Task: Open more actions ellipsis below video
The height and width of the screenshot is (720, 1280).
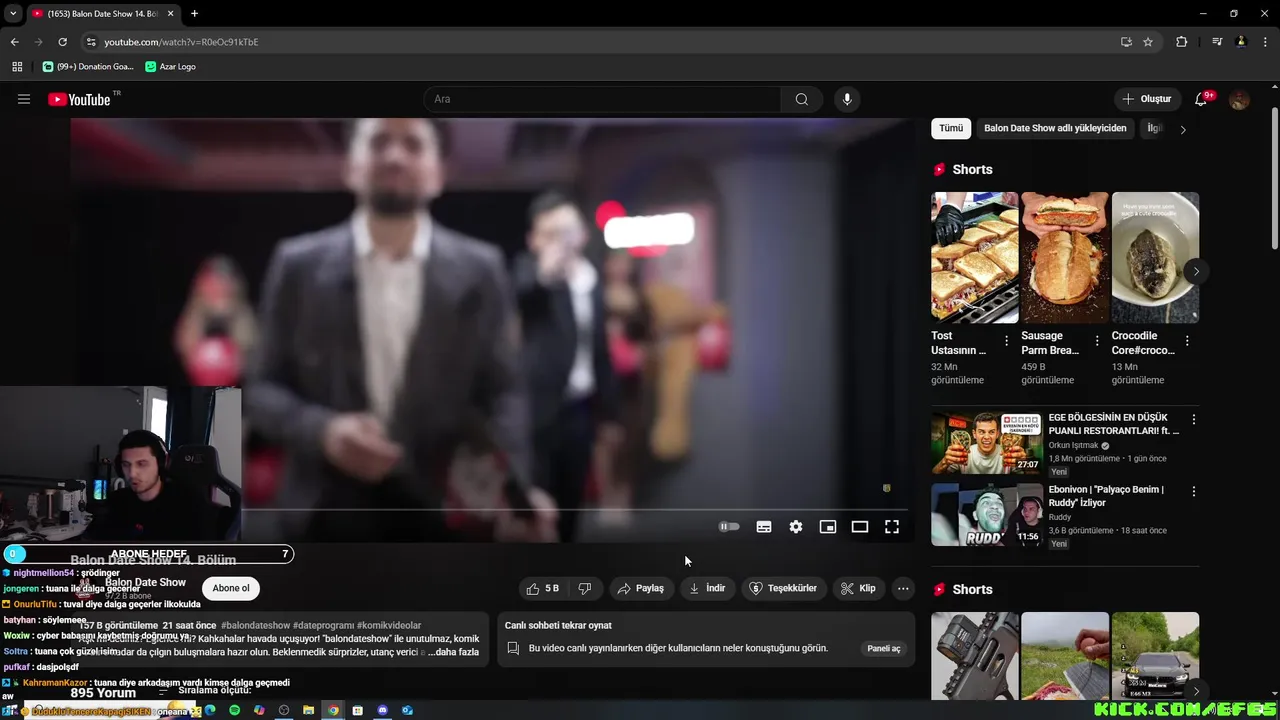Action: pyautogui.click(x=903, y=588)
